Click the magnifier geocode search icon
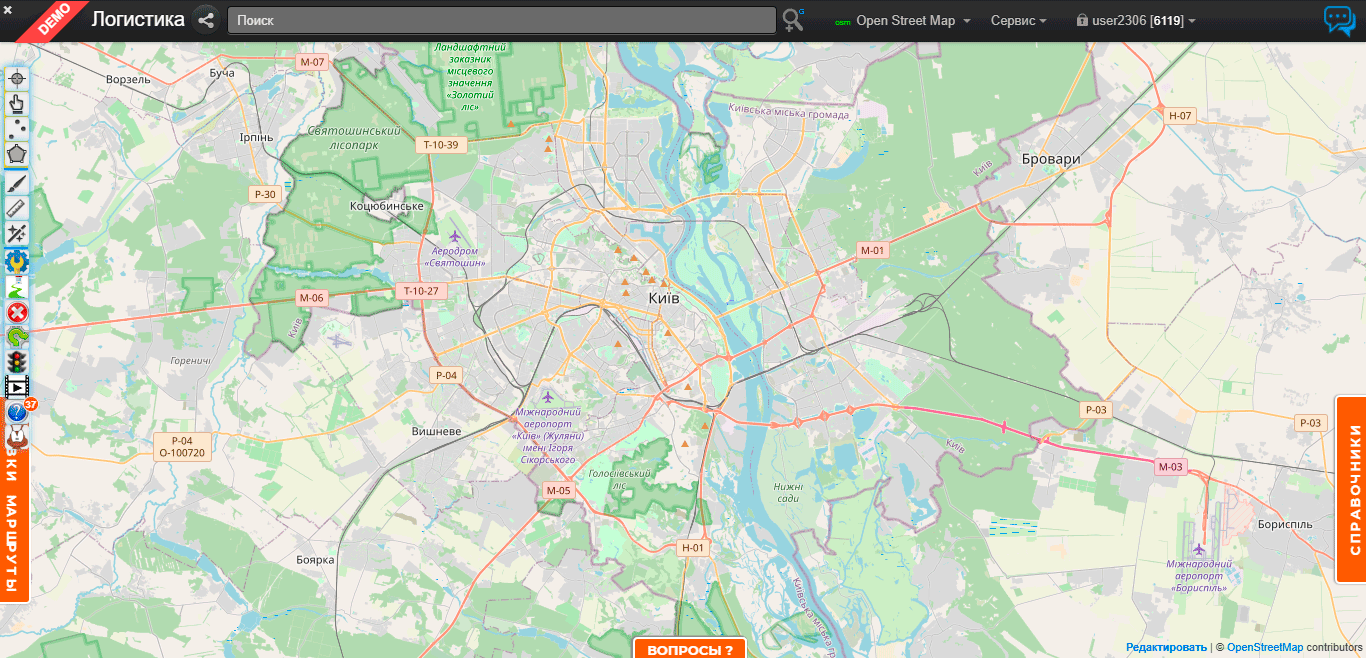The width and height of the screenshot is (1366, 658). 793,20
